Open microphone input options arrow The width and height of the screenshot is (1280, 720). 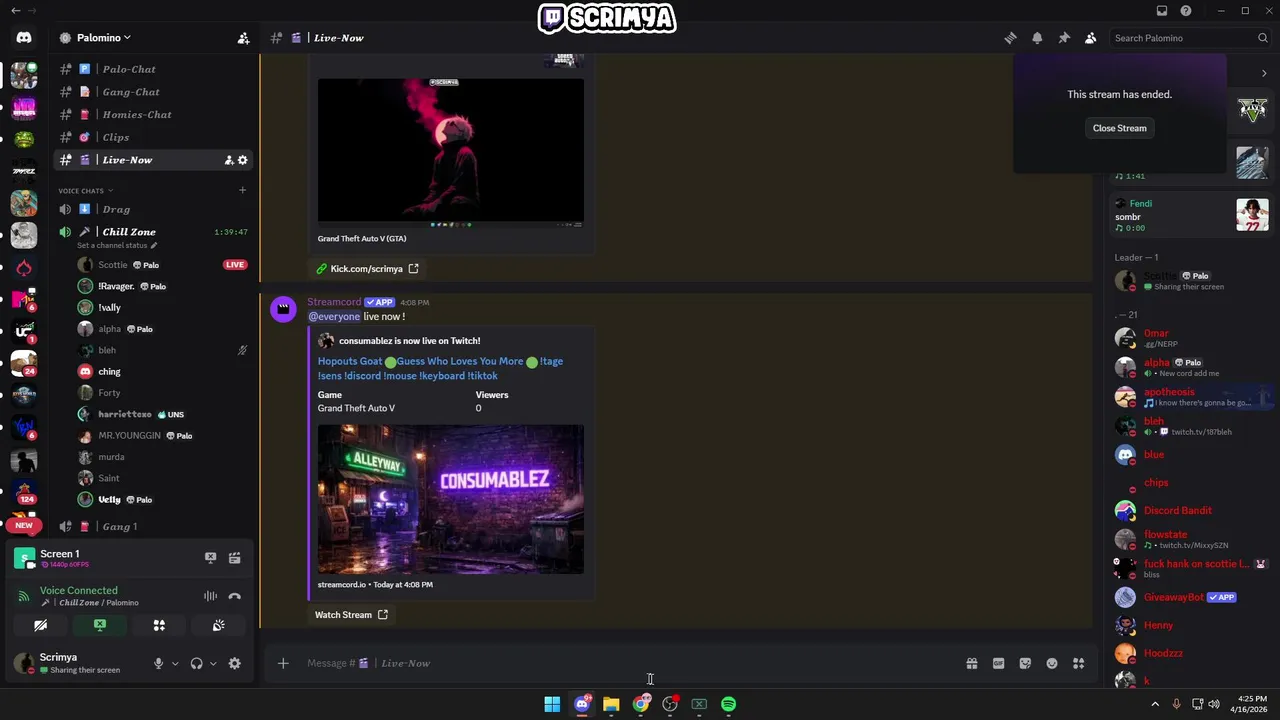click(175, 663)
